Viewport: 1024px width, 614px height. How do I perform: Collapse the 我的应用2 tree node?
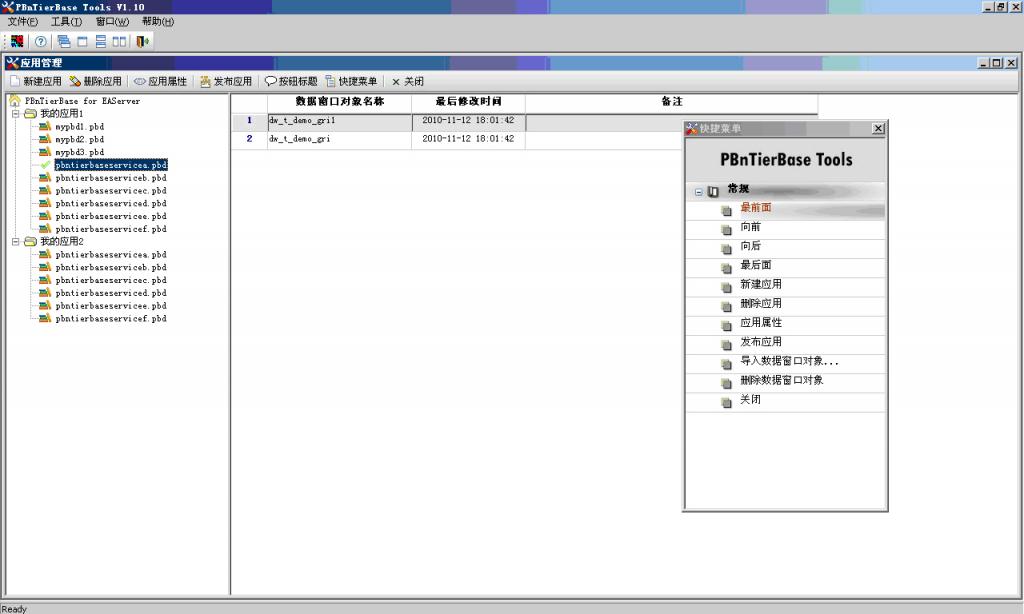pyautogui.click(x=16, y=242)
